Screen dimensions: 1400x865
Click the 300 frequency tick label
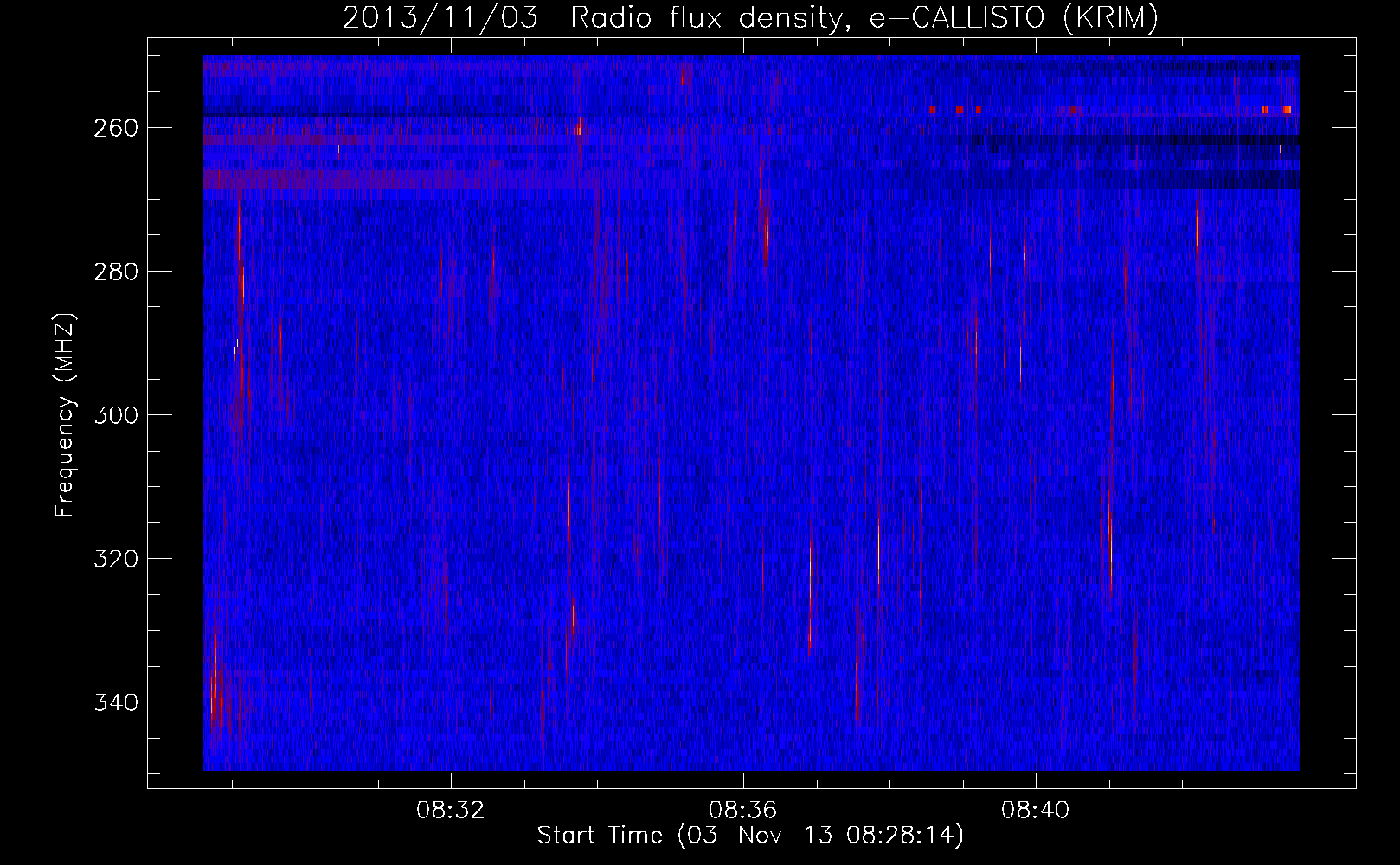115,415
